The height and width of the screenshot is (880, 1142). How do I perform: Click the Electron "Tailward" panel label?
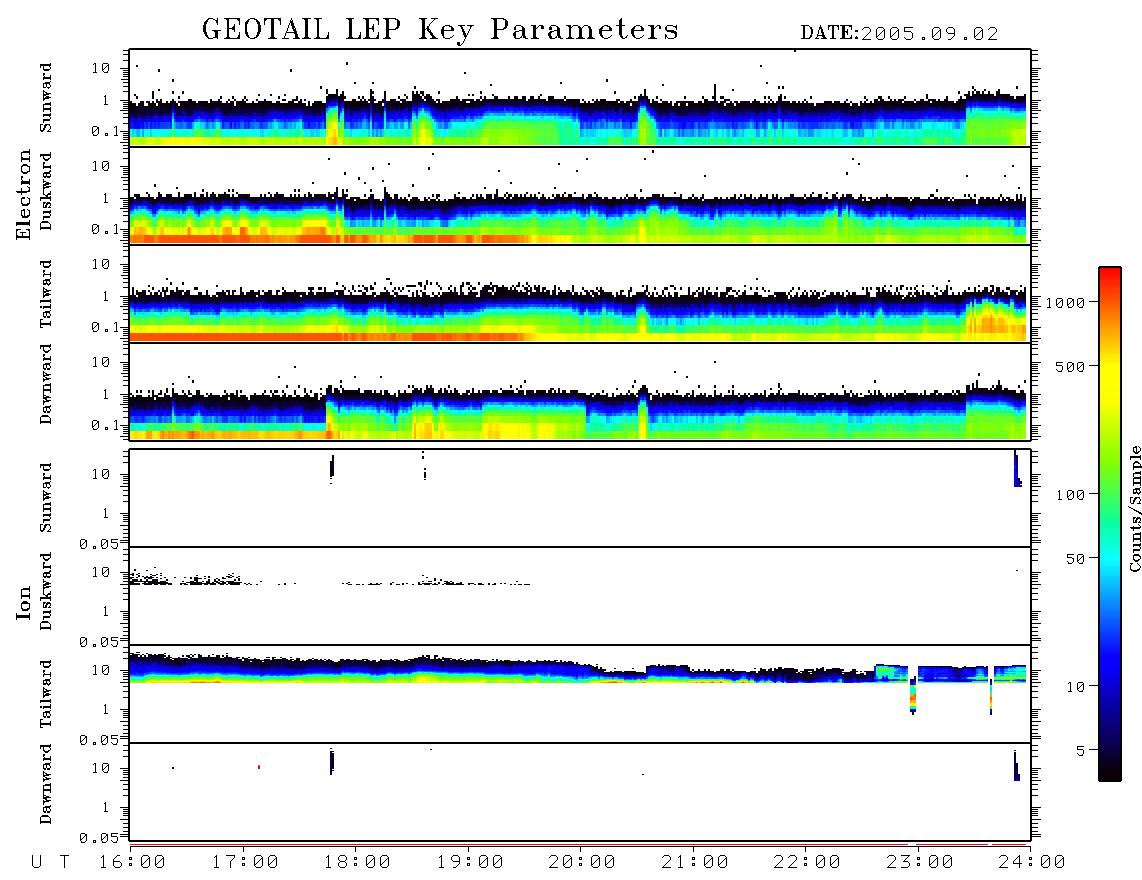click(46, 294)
